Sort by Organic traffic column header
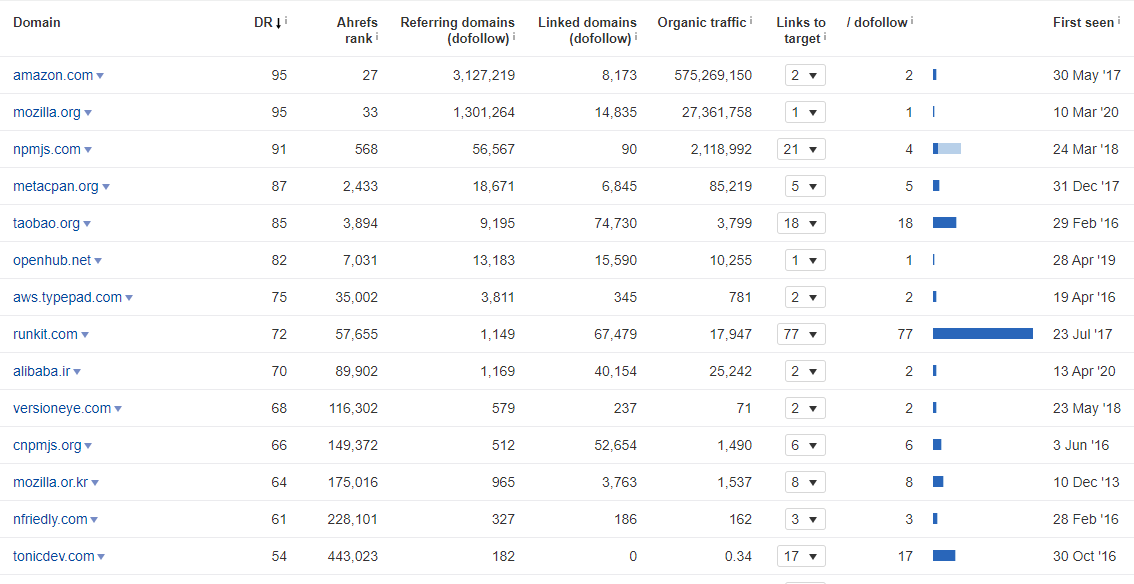Screen dimensions: 1134x584 tap(702, 22)
